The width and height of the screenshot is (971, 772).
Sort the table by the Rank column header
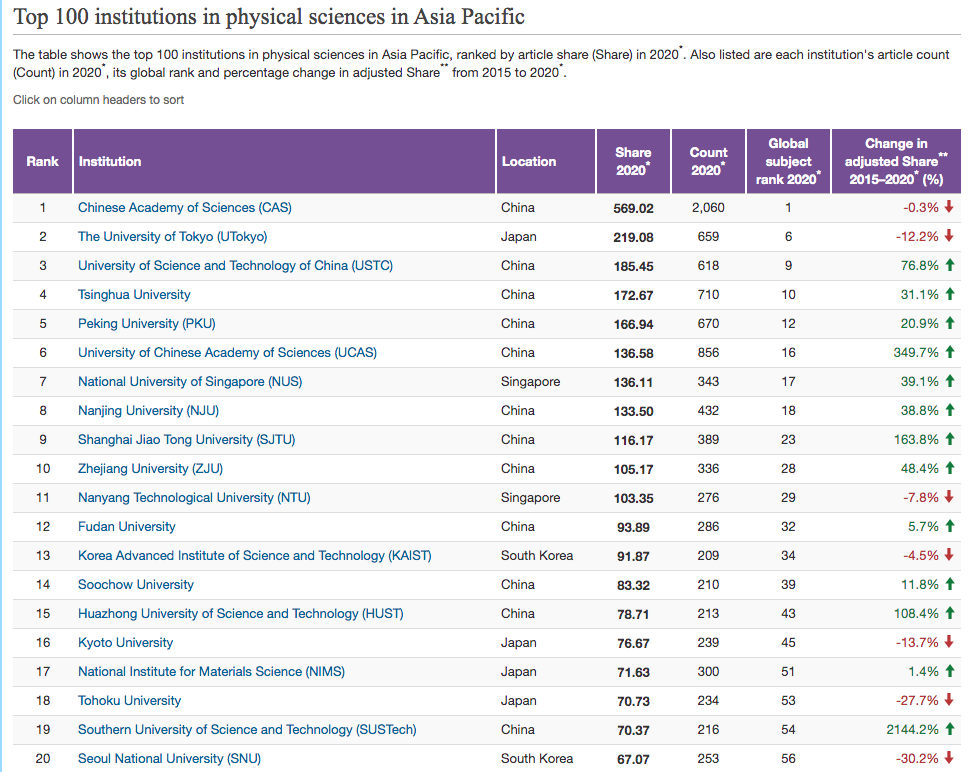[x=43, y=161]
